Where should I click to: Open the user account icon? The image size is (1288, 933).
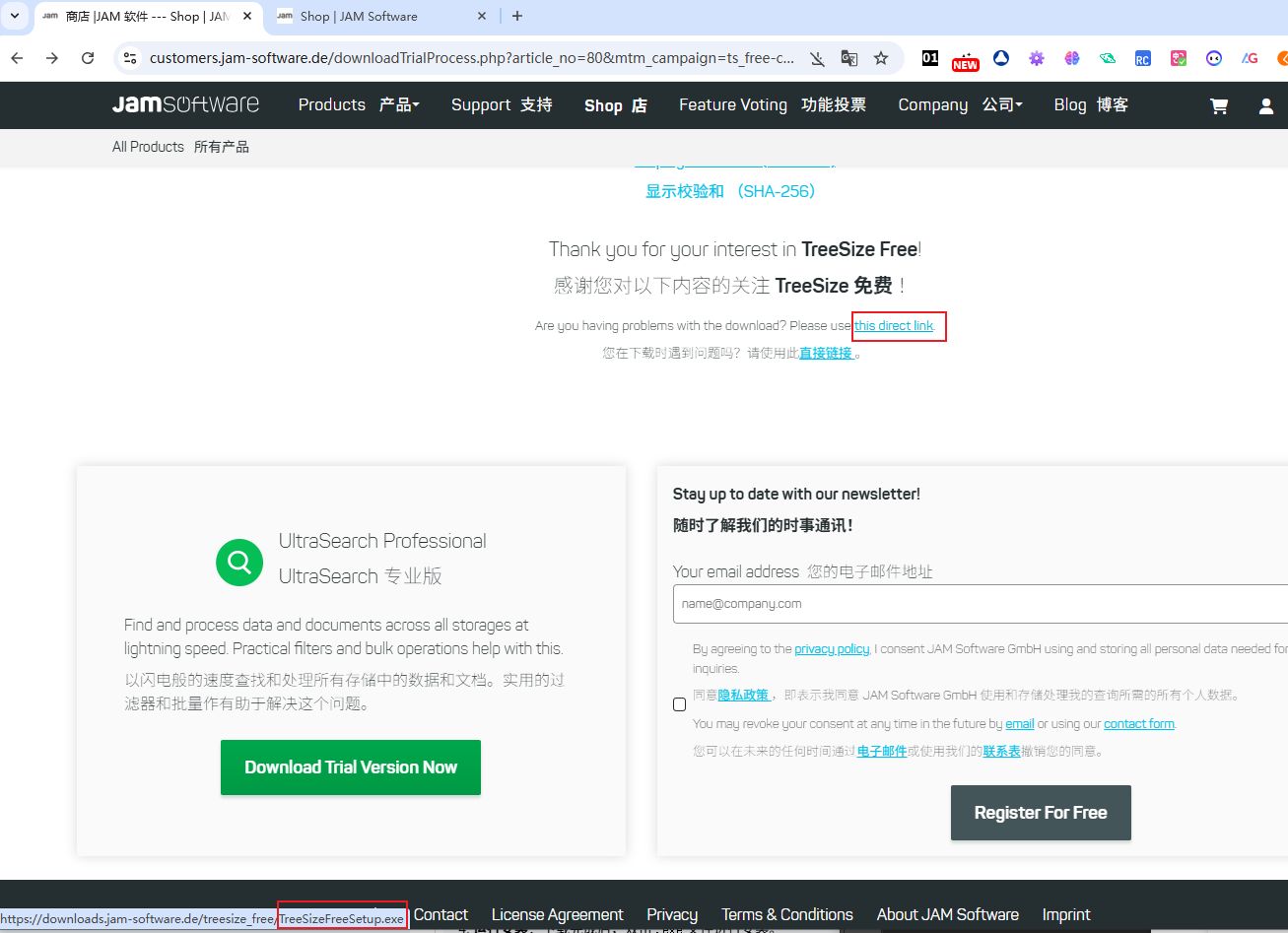(1266, 105)
